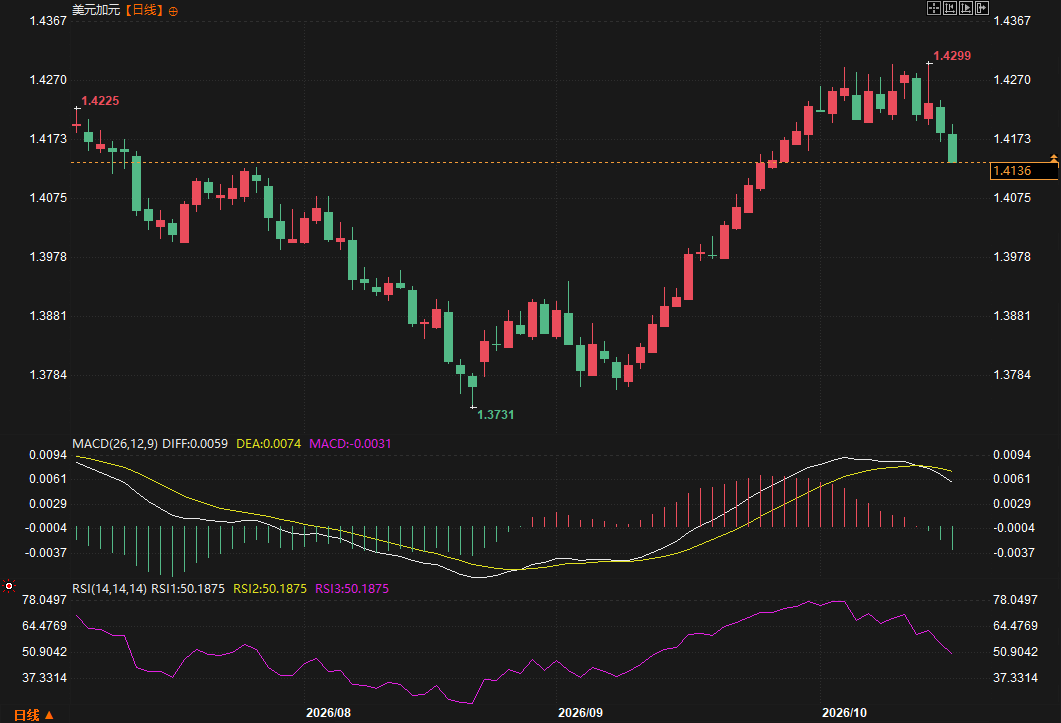This screenshot has width=1061, height=723.
Task: Click the axis icon with right-pointing play triangle
Action: coord(966,8)
